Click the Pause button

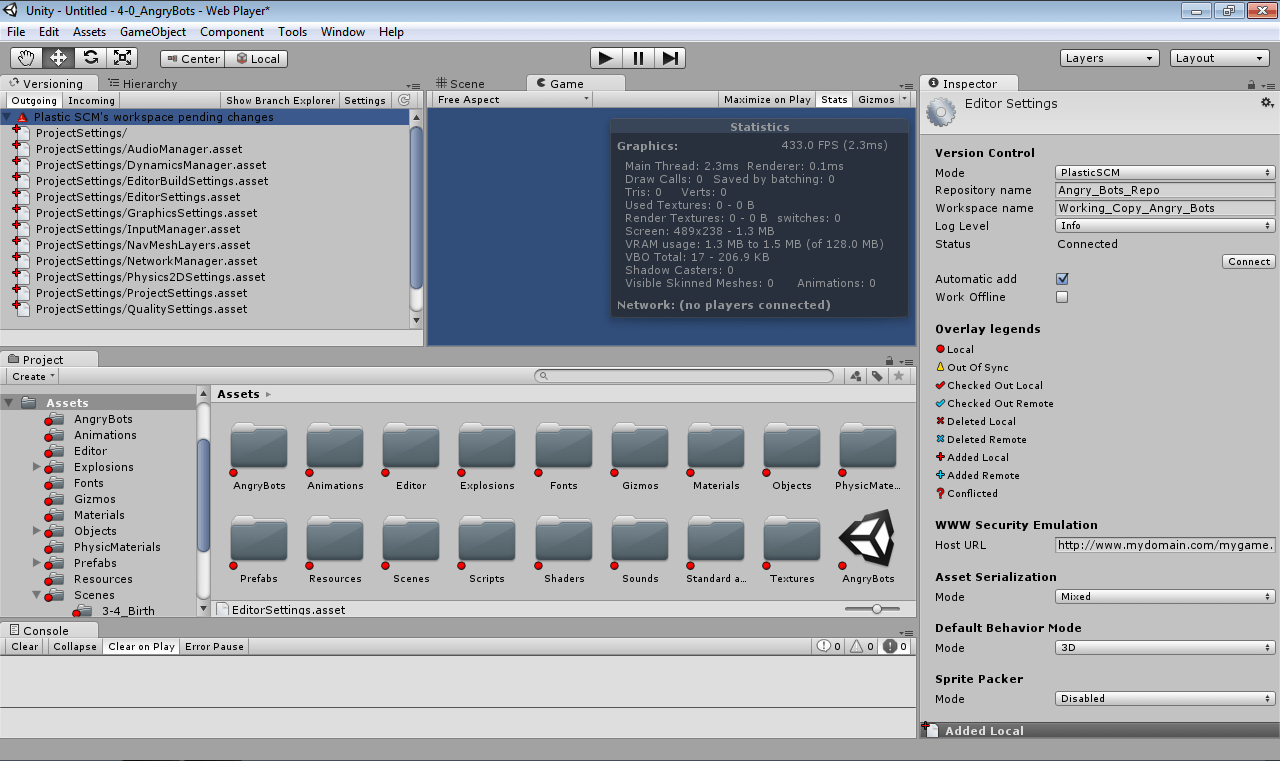click(638, 58)
